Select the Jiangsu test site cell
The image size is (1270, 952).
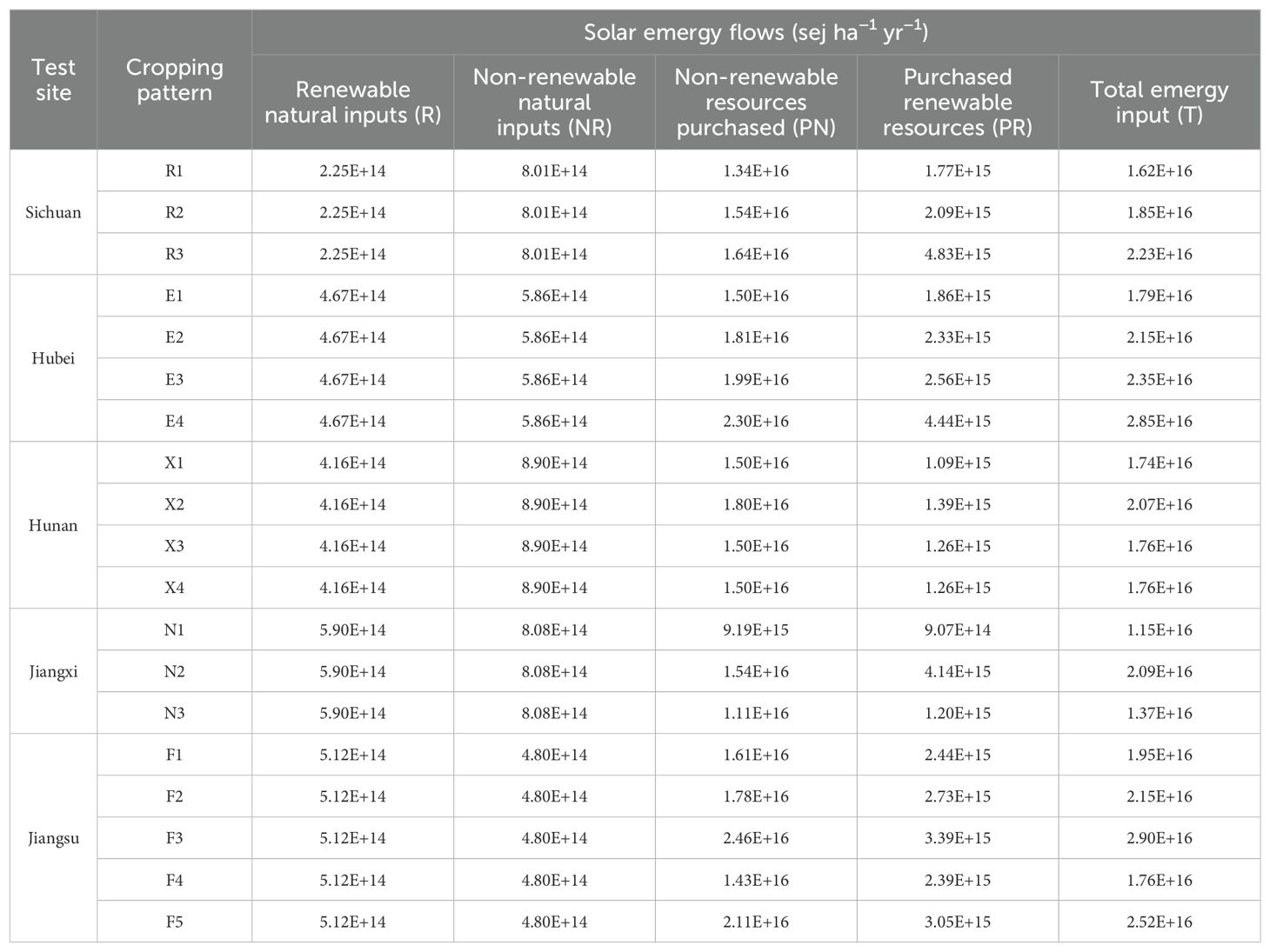click(53, 838)
